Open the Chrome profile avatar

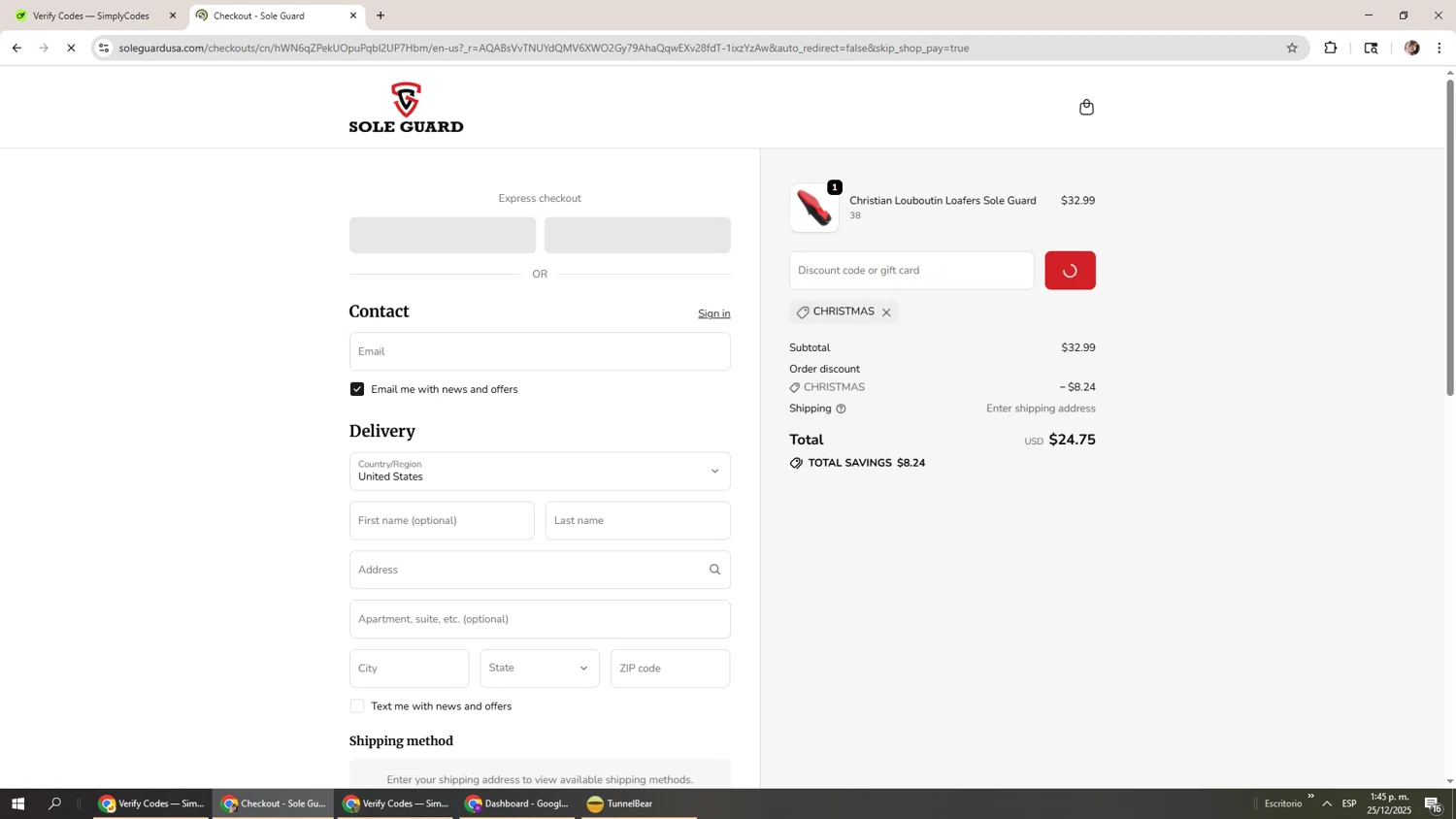click(x=1412, y=48)
